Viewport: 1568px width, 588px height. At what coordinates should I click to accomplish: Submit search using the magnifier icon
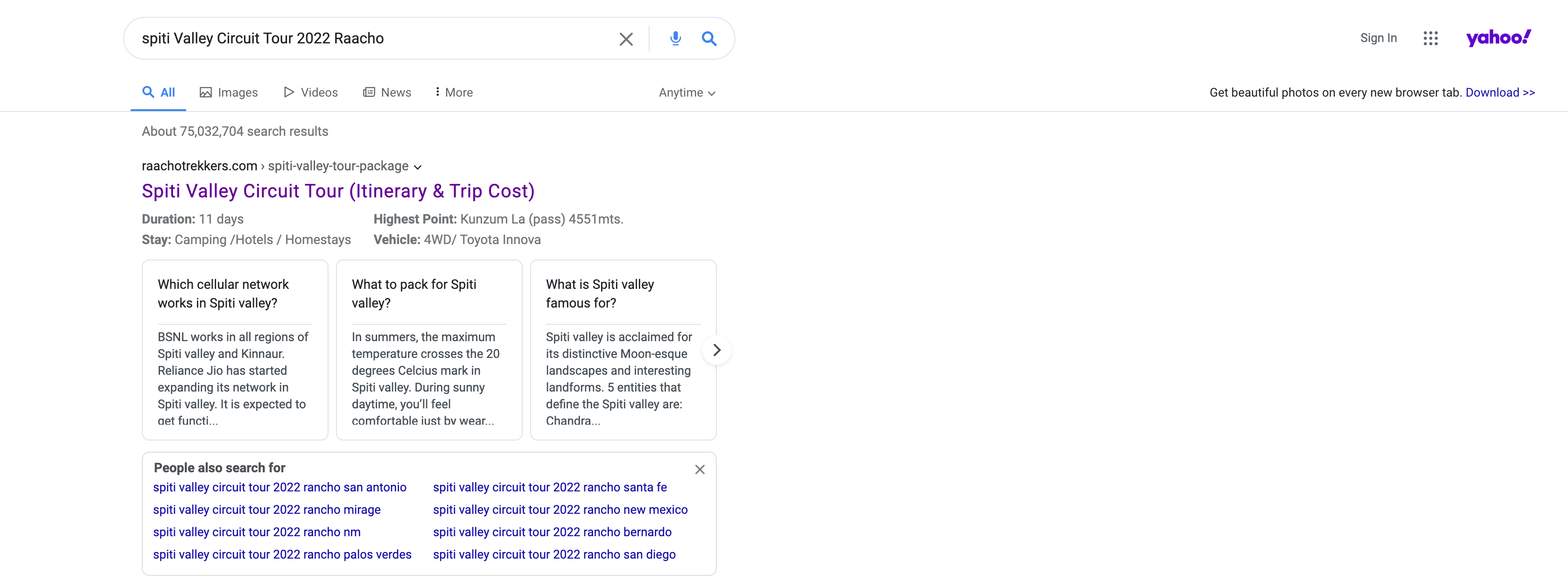click(709, 39)
